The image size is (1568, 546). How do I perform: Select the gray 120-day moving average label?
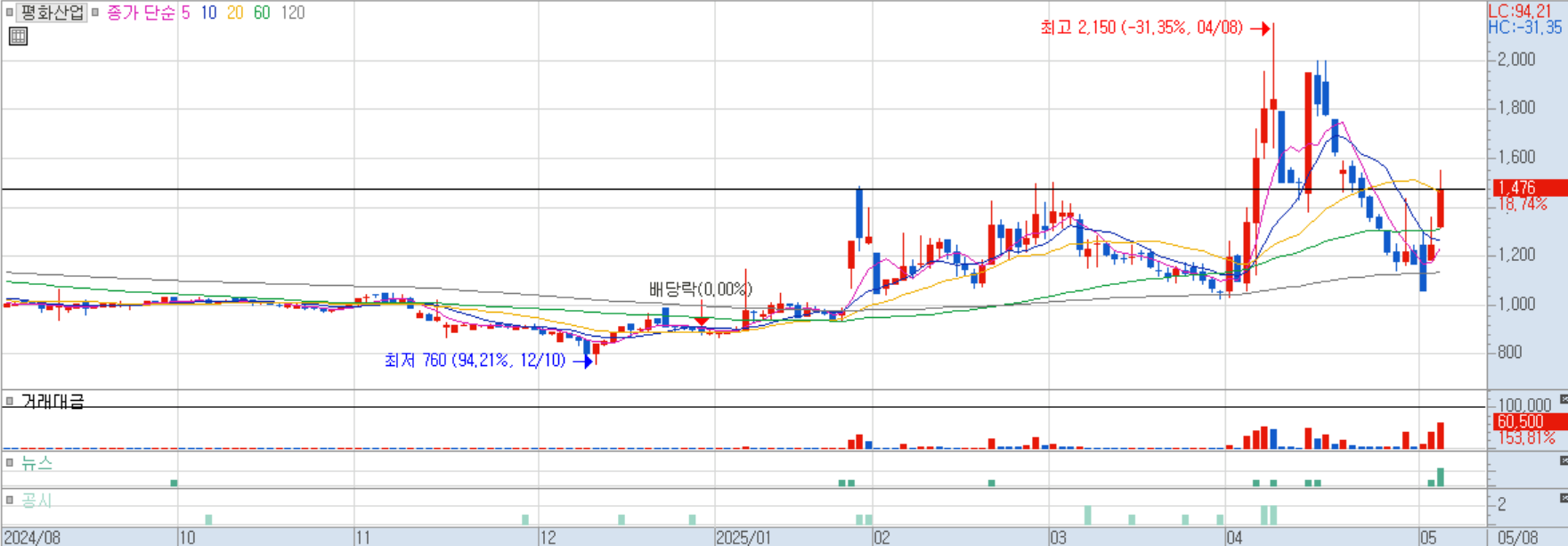[292, 12]
